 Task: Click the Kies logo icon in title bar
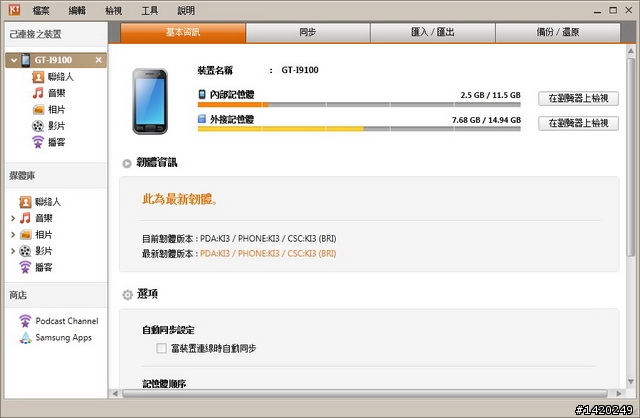click(14, 10)
